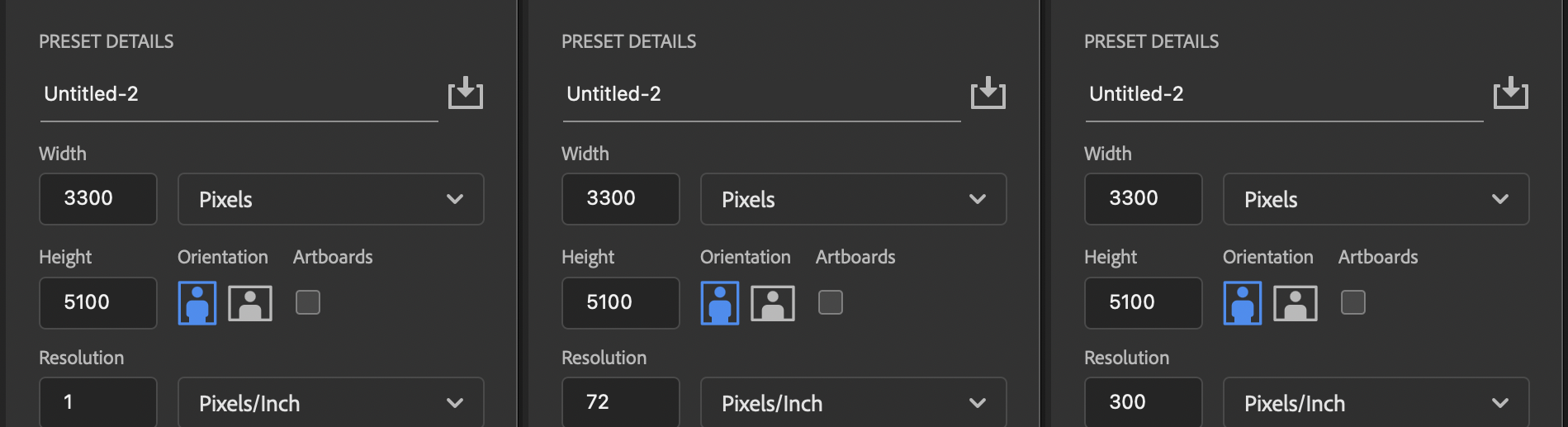Click save preset icon in the 1-resolution panel
This screenshot has width=1568, height=427.
click(x=466, y=93)
